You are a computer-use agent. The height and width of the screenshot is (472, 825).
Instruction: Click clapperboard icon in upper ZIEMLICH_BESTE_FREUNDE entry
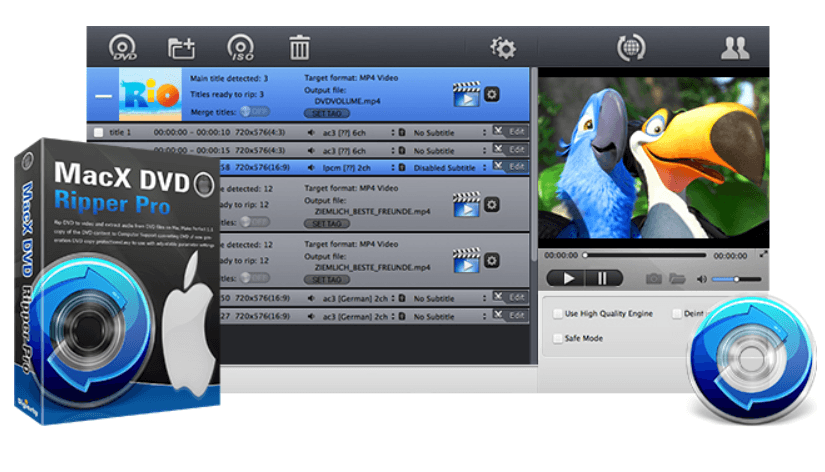[467, 205]
